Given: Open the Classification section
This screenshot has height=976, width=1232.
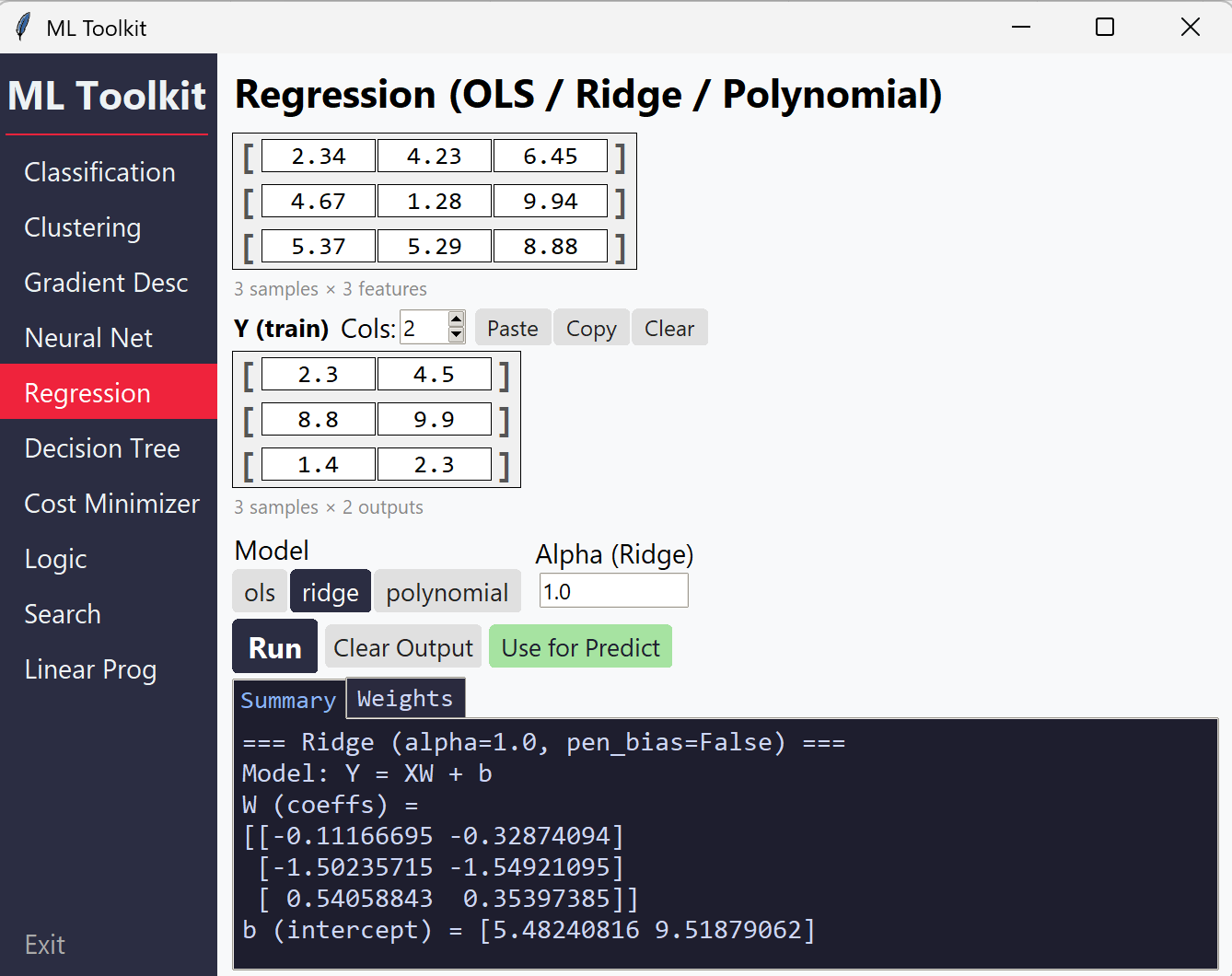Looking at the screenshot, I should tap(99, 172).
